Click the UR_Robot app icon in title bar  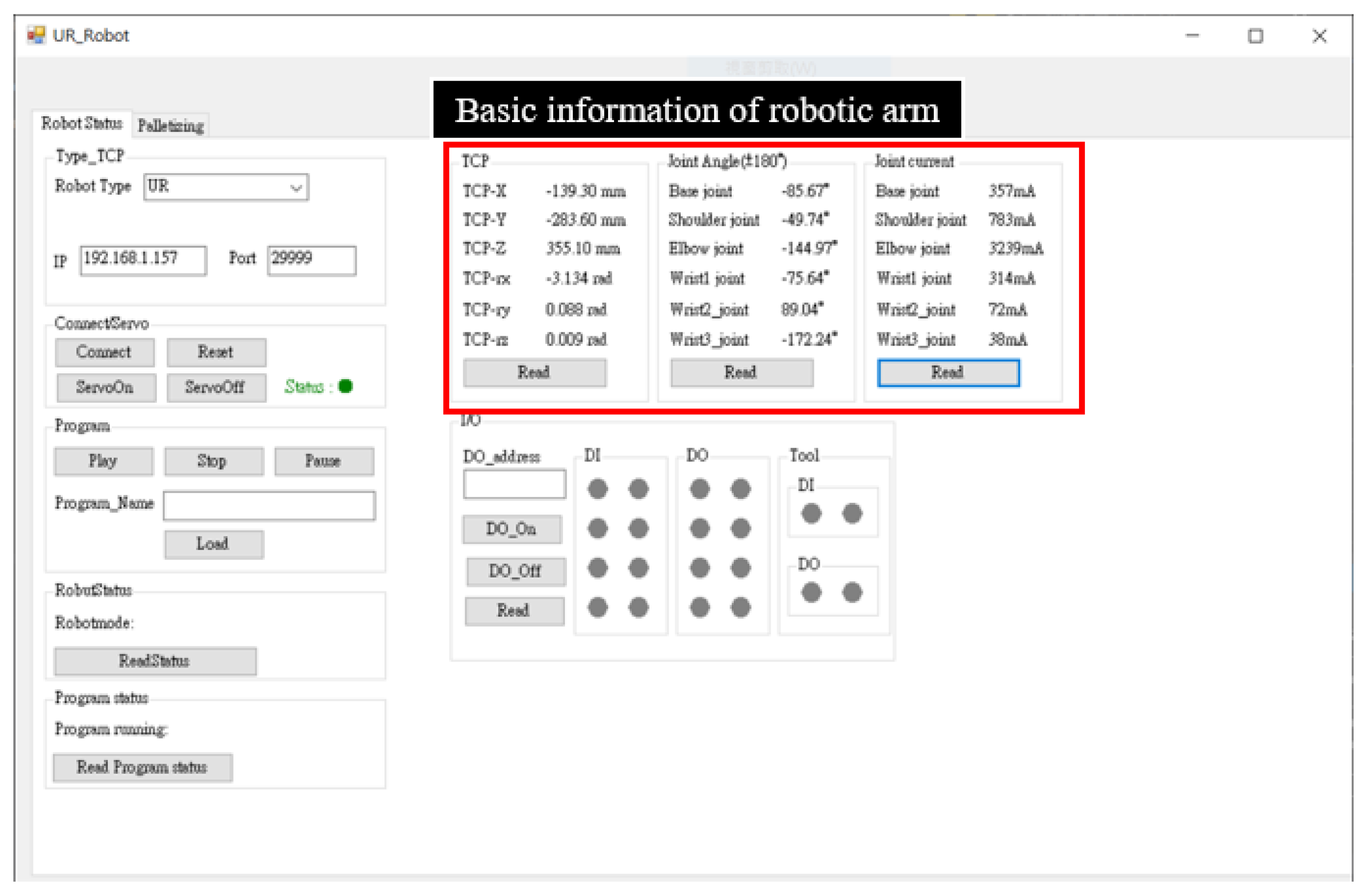coord(36,36)
